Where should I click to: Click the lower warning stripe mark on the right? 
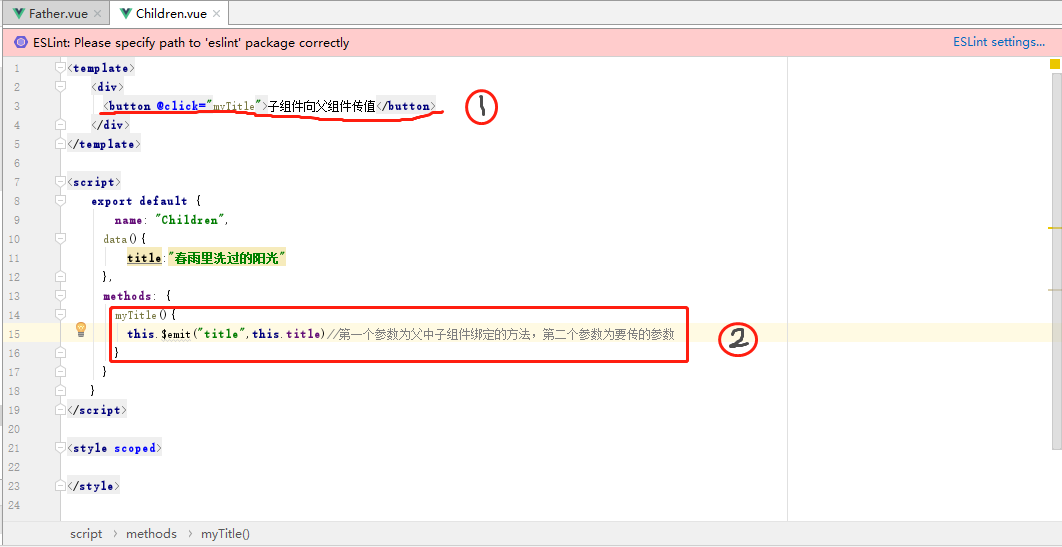click(1055, 290)
